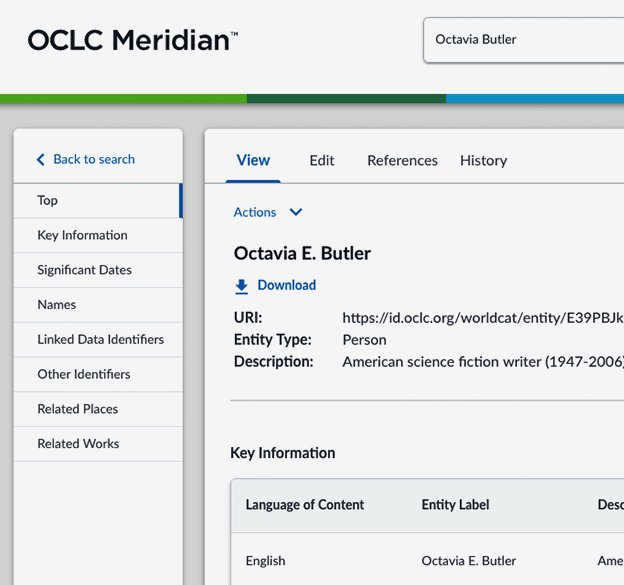Select Related Works in sidebar
The width and height of the screenshot is (624, 585).
click(x=78, y=444)
